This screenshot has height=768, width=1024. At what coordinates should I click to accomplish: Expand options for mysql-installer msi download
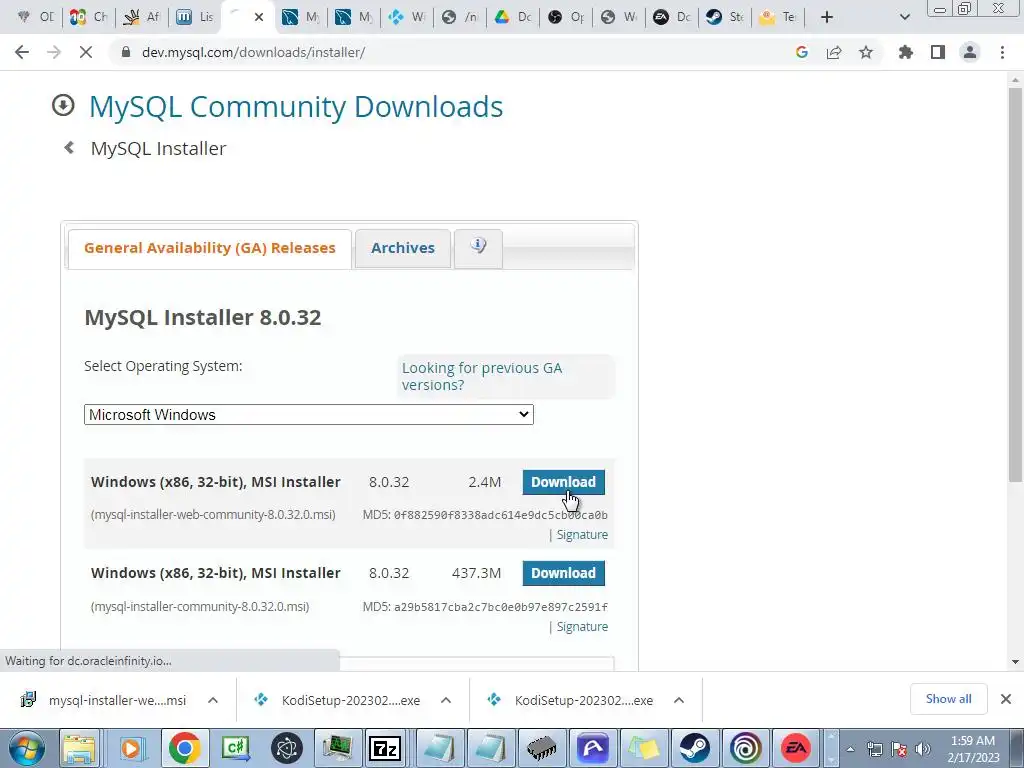[x=213, y=700]
